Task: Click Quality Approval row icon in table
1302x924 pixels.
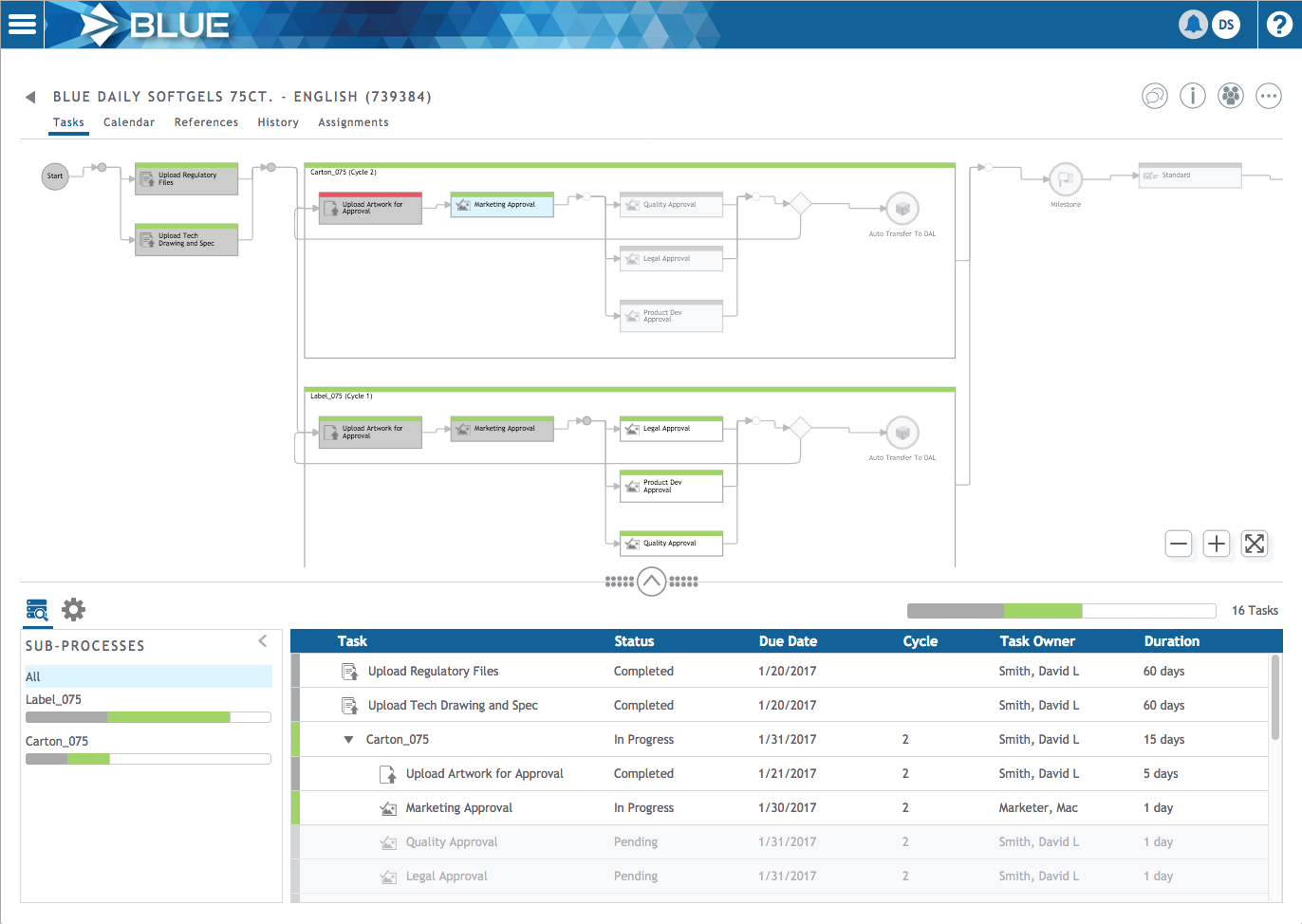Action: 388,842
